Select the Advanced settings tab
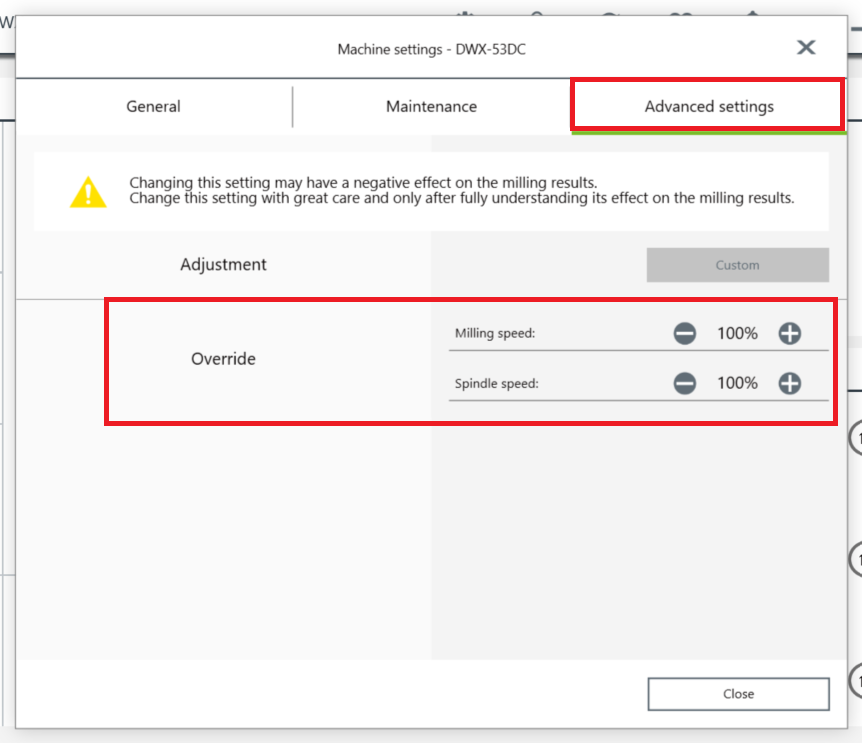 tap(709, 106)
